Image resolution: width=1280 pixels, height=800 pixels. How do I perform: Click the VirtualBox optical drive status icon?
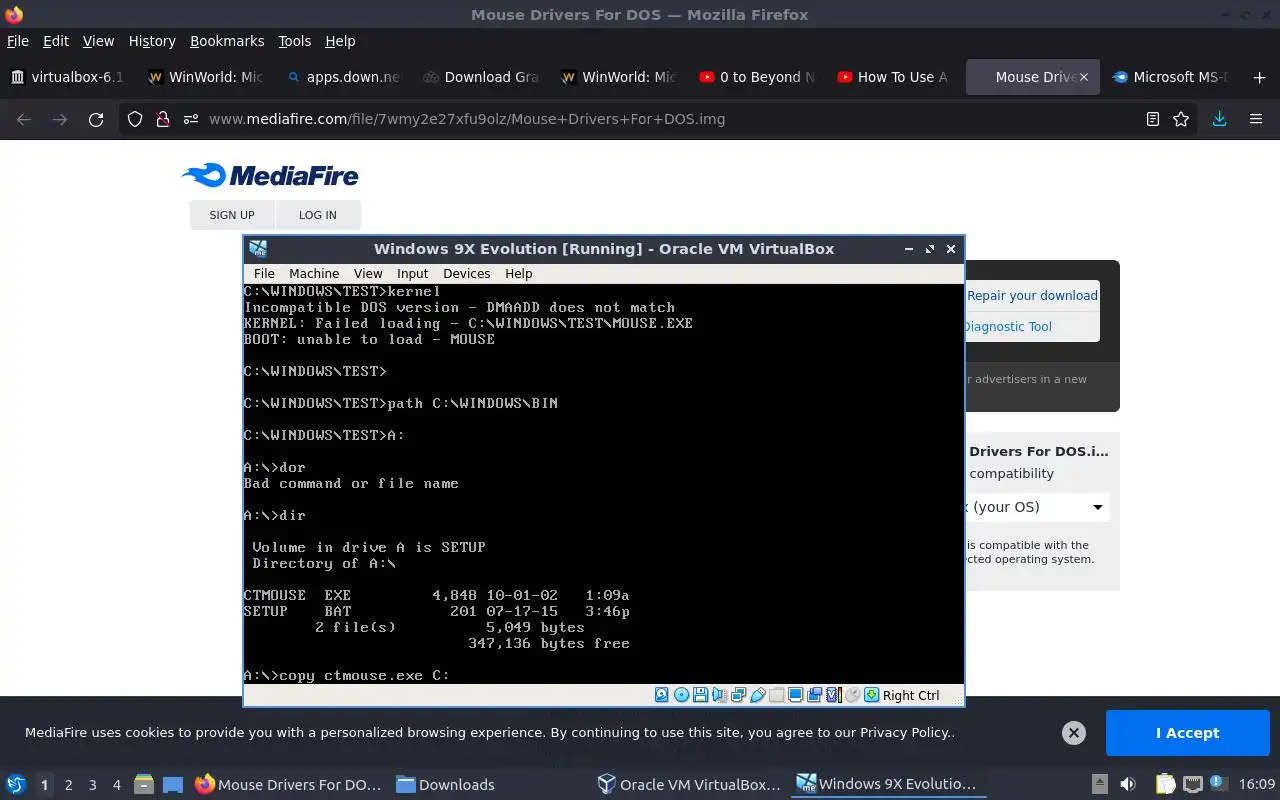click(x=681, y=695)
